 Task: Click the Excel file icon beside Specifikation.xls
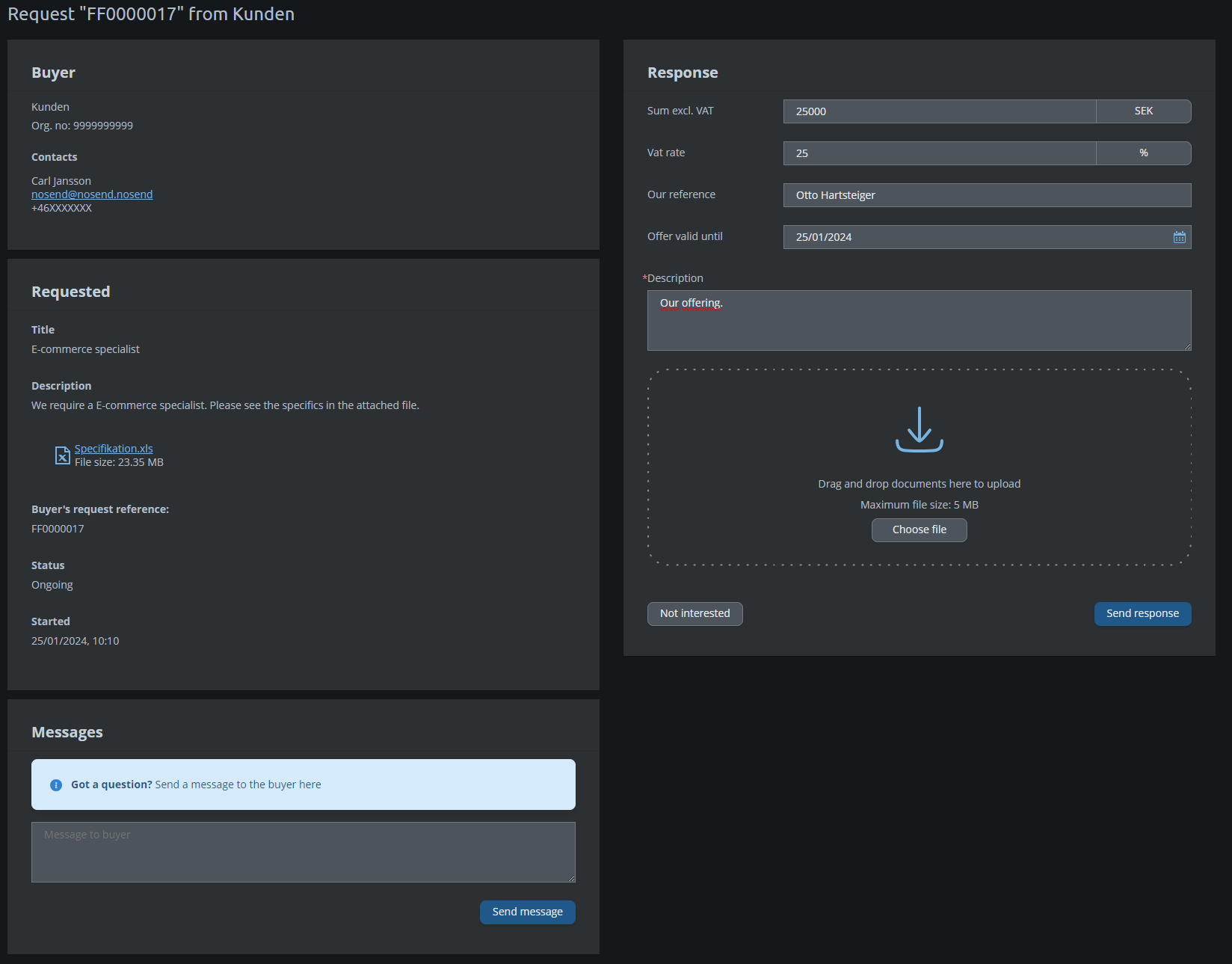point(62,455)
